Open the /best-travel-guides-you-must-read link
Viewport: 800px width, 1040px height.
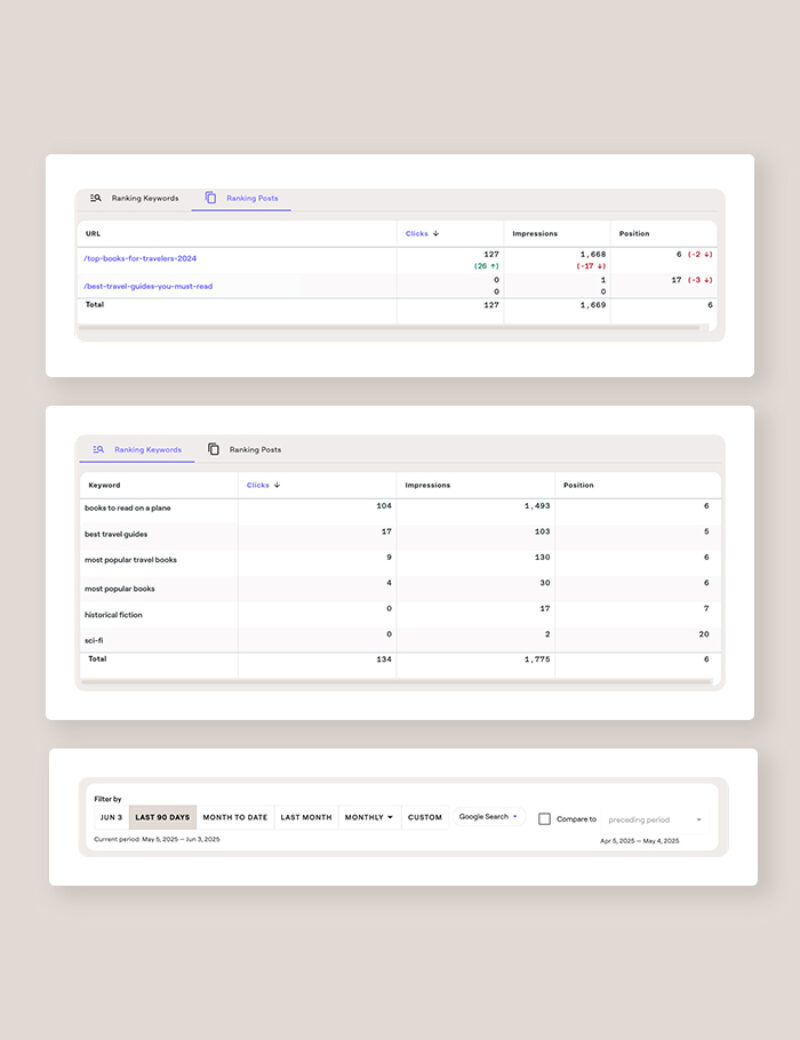(148, 286)
